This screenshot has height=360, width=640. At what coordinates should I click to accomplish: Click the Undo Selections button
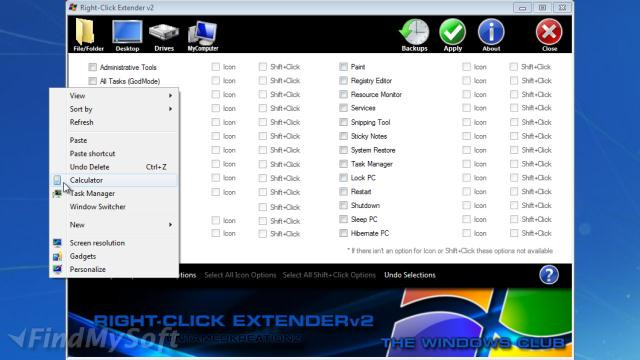(410, 275)
